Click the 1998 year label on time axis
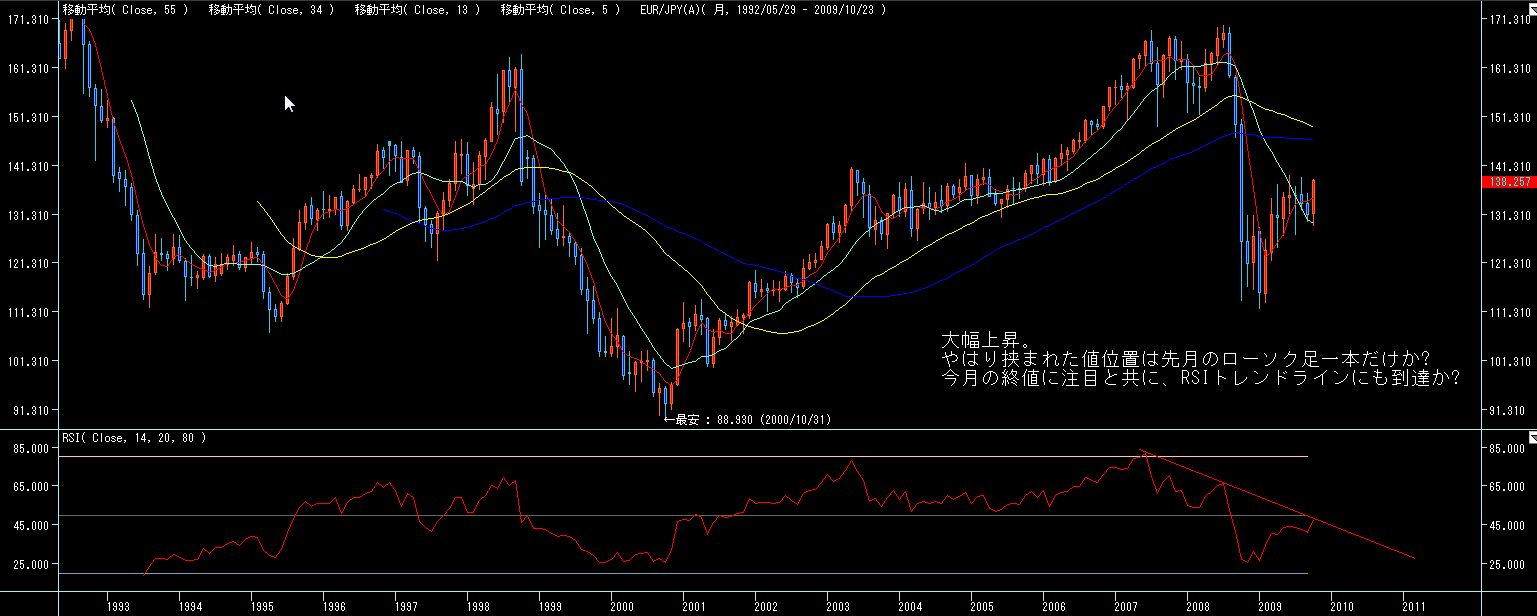1537x616 pixels. tap(478, 606)
